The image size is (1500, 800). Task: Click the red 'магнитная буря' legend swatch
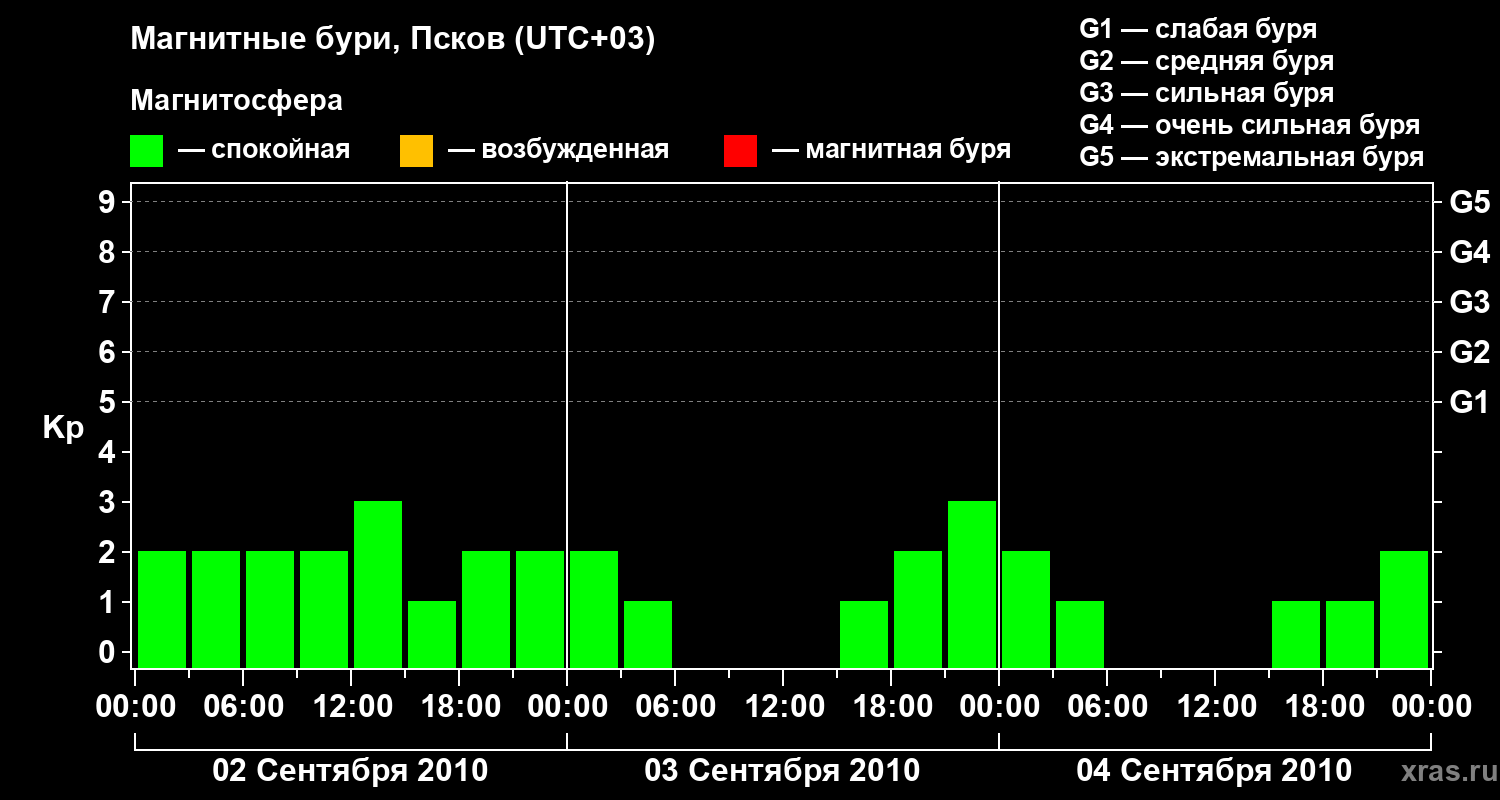click(x=740, y=151)
